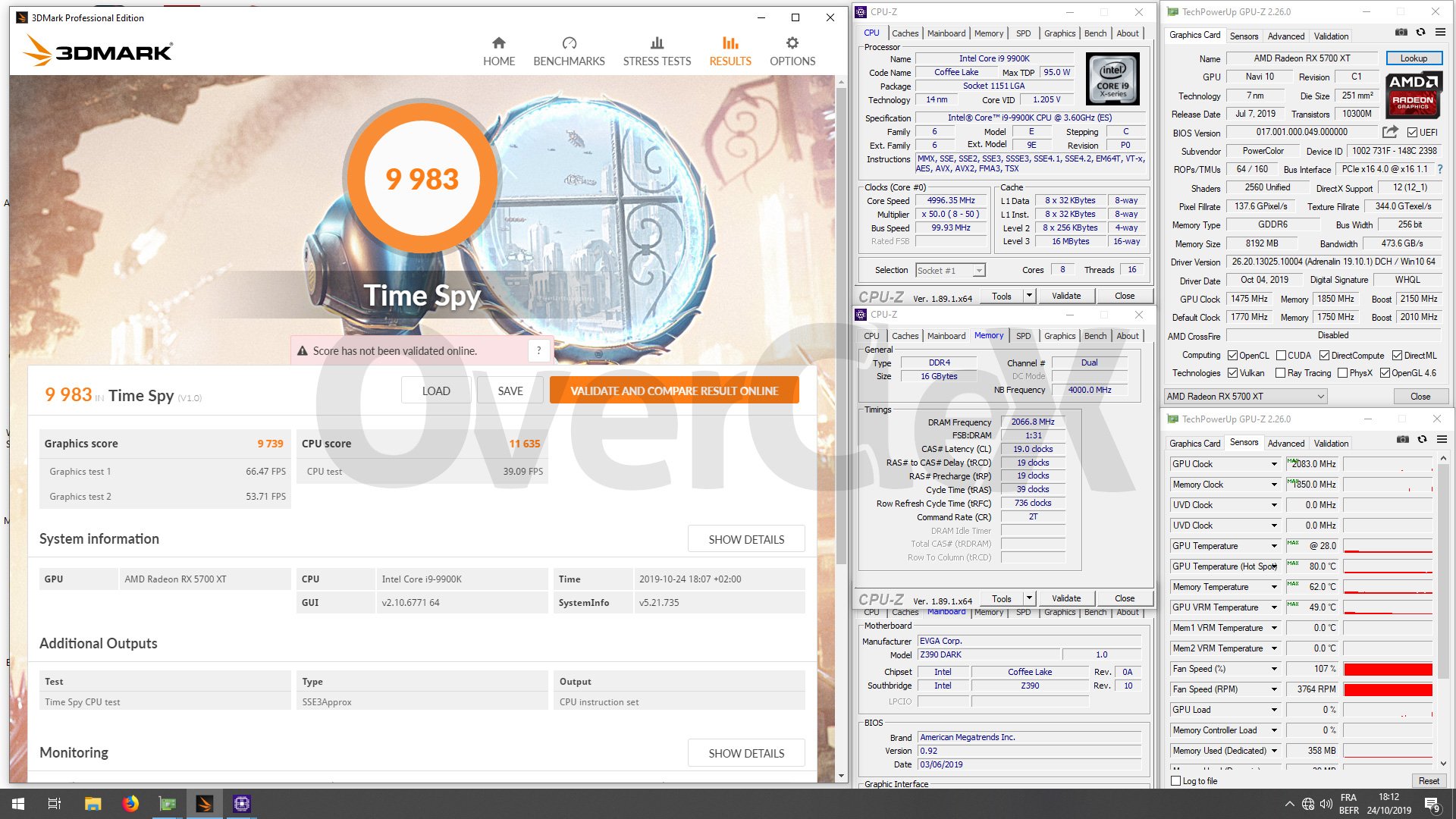Image resolution: width=1456 pixels, height=819 pixels.
Task: Expand the GPU Clock sensor dropdown
Action: pyautogui.click(x=1274, y=464)
